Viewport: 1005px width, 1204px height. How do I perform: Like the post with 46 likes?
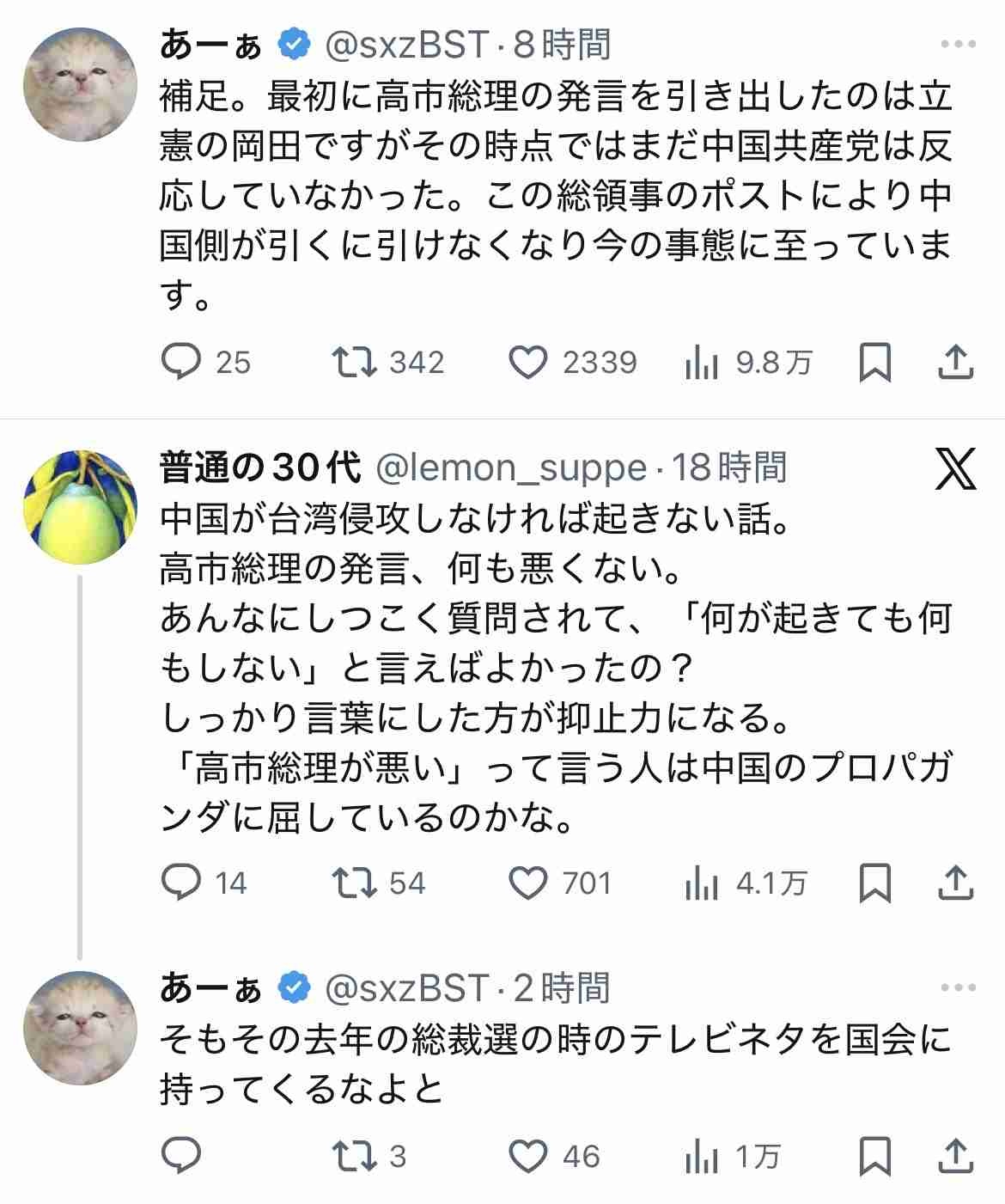[527, 1156]
